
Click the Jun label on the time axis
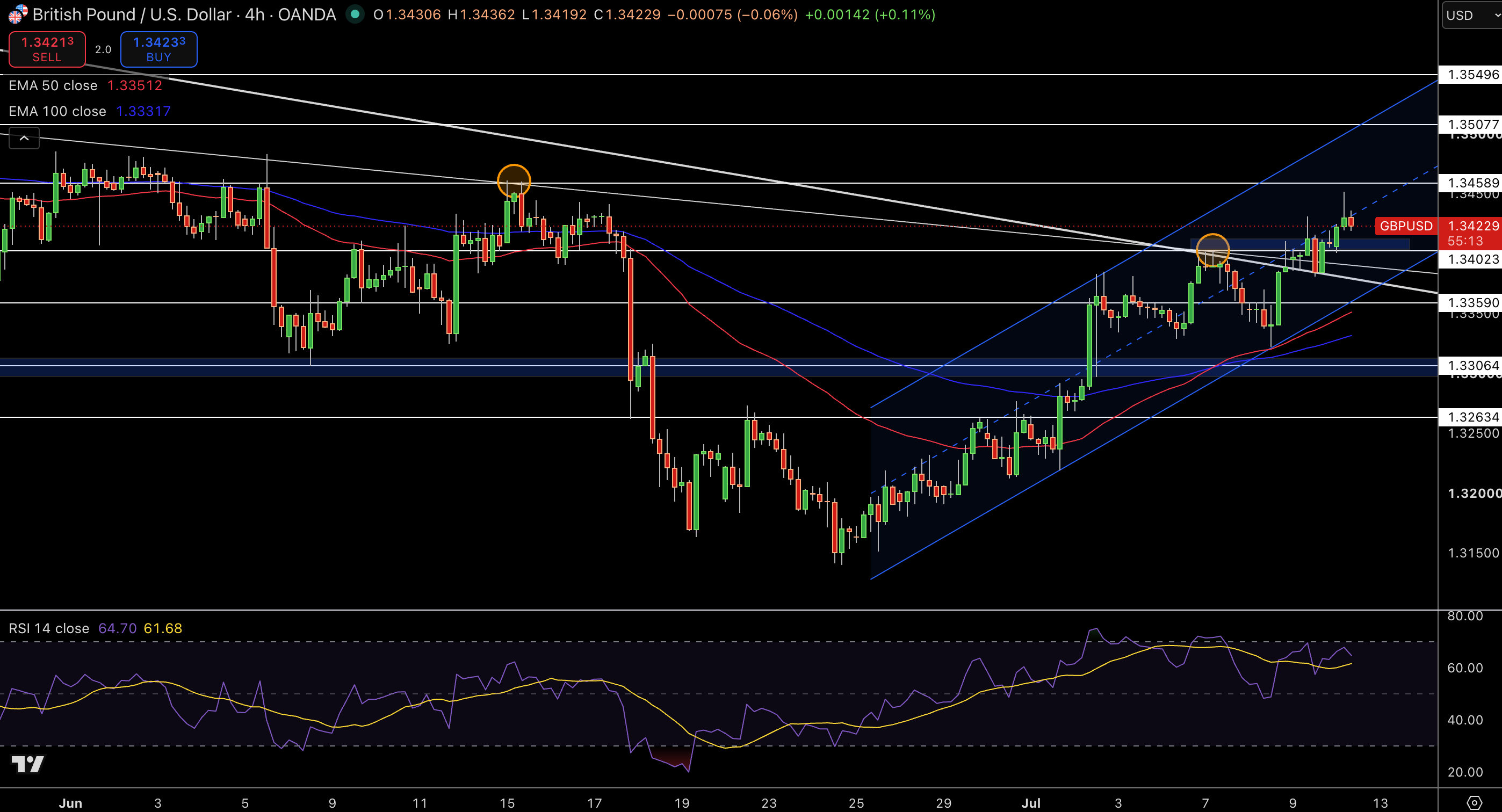70,803
